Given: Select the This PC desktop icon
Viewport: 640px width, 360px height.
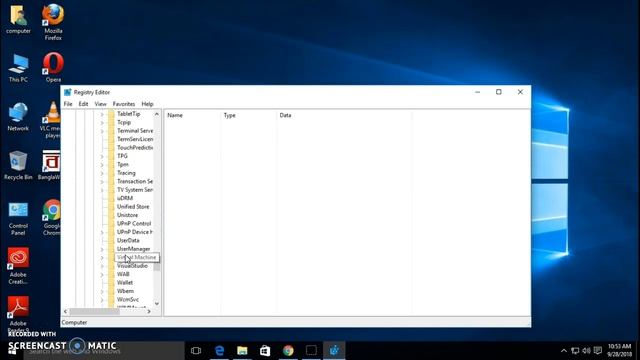Looking at the screenshot, I should (18, 68).
